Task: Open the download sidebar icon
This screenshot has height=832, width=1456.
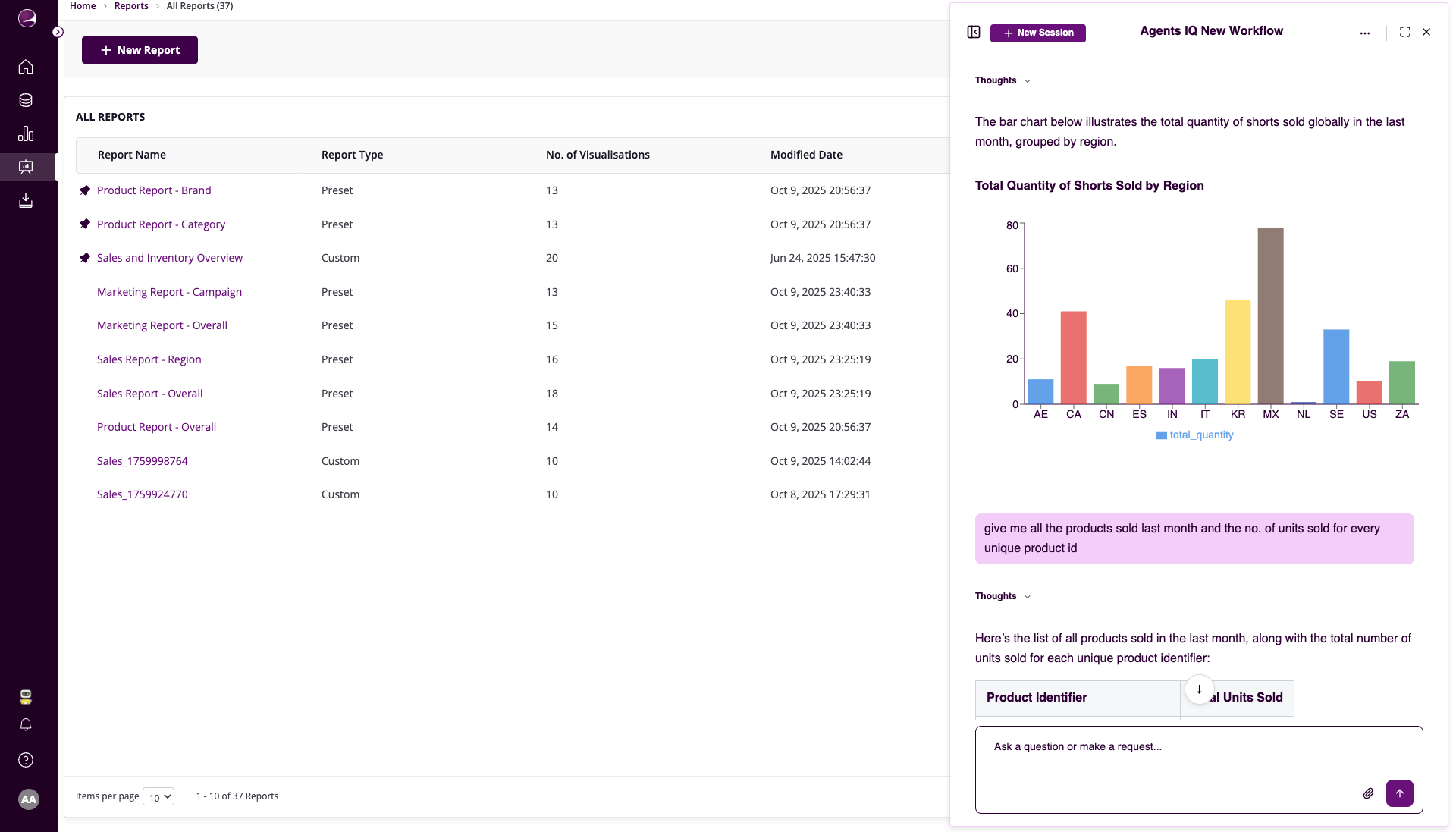Action: tap(26, 200)
